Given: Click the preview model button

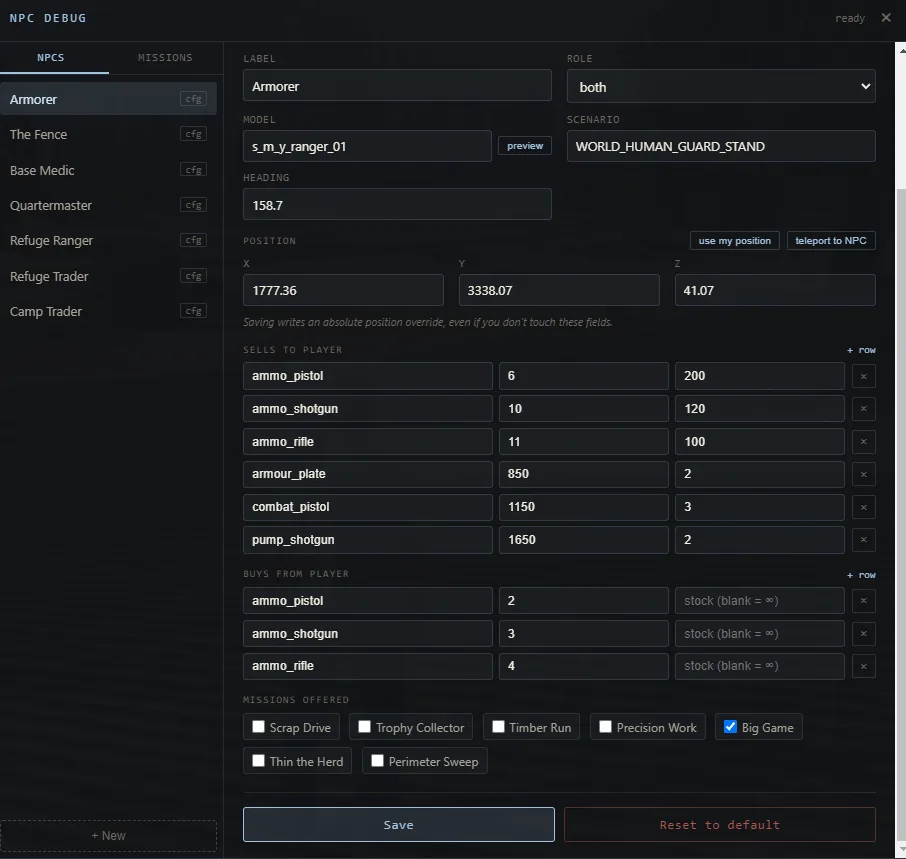Looking at the screenshot, I should (525, 146).
